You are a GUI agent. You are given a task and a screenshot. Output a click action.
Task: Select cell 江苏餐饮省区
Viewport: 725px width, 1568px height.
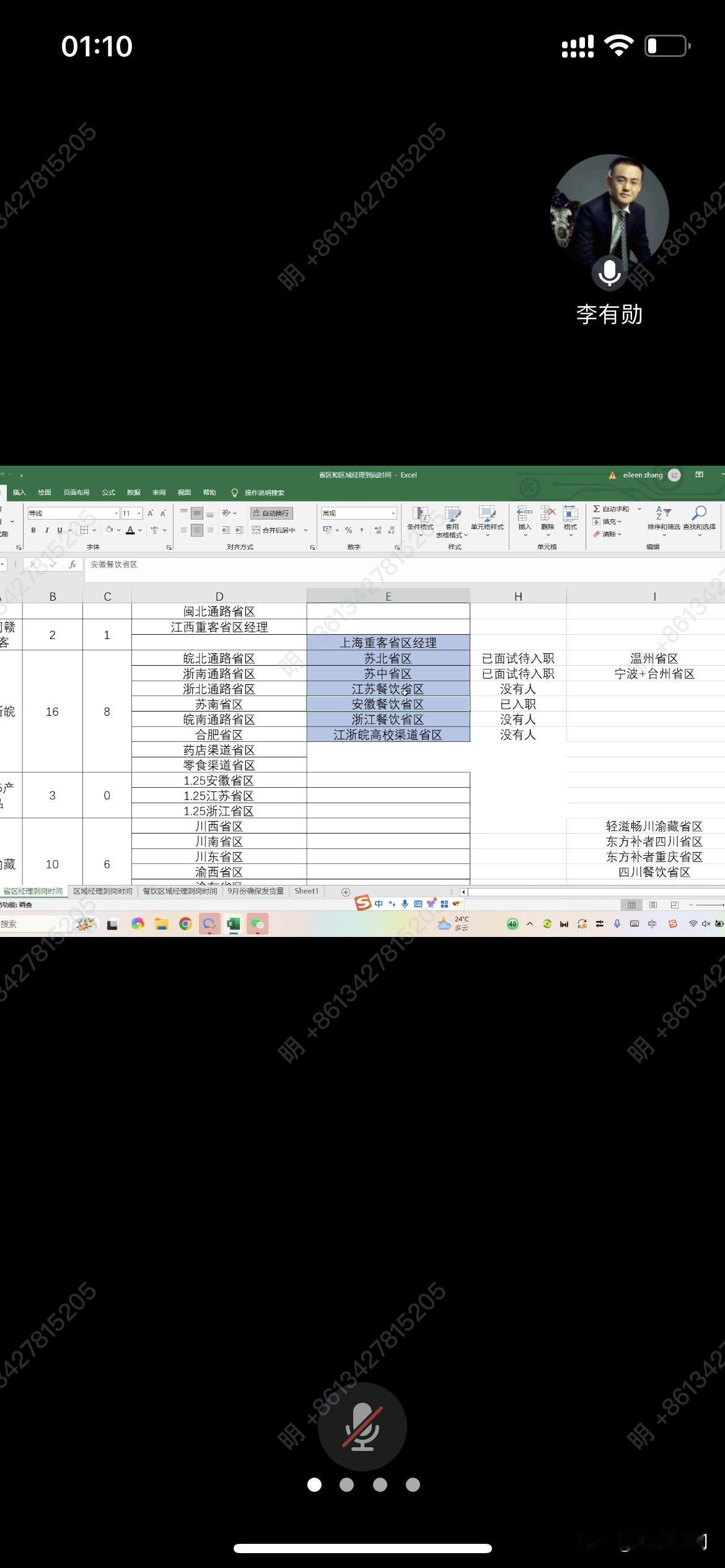point(388,689)
